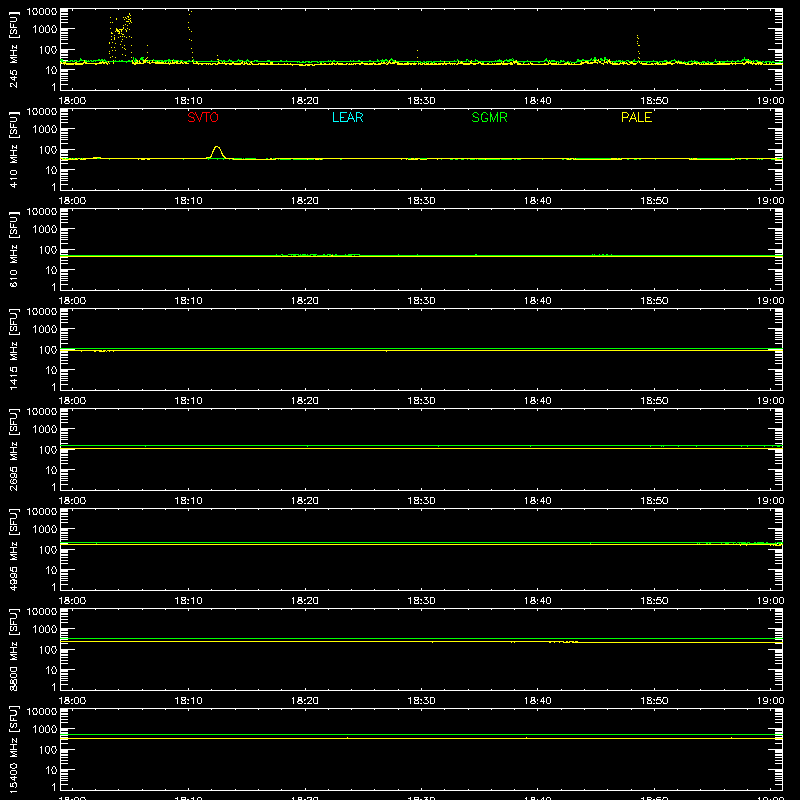
Task: Click the 18:10 tick label under 610 MHz panel
Action: [x=188, y=301]
